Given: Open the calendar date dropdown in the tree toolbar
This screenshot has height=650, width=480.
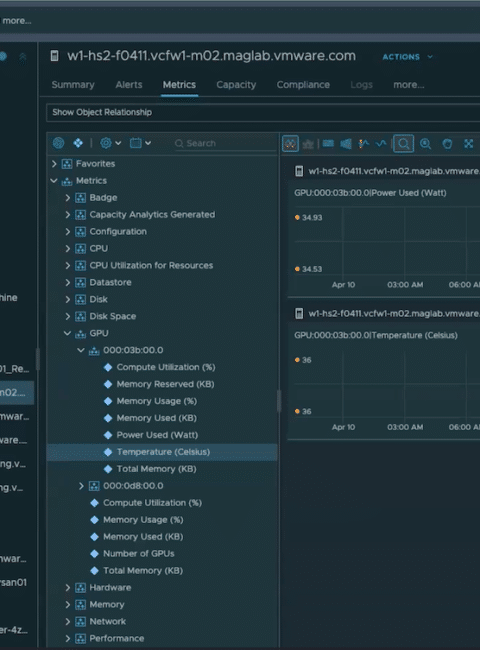Looking at the screenshot, I should click(140, 143).
